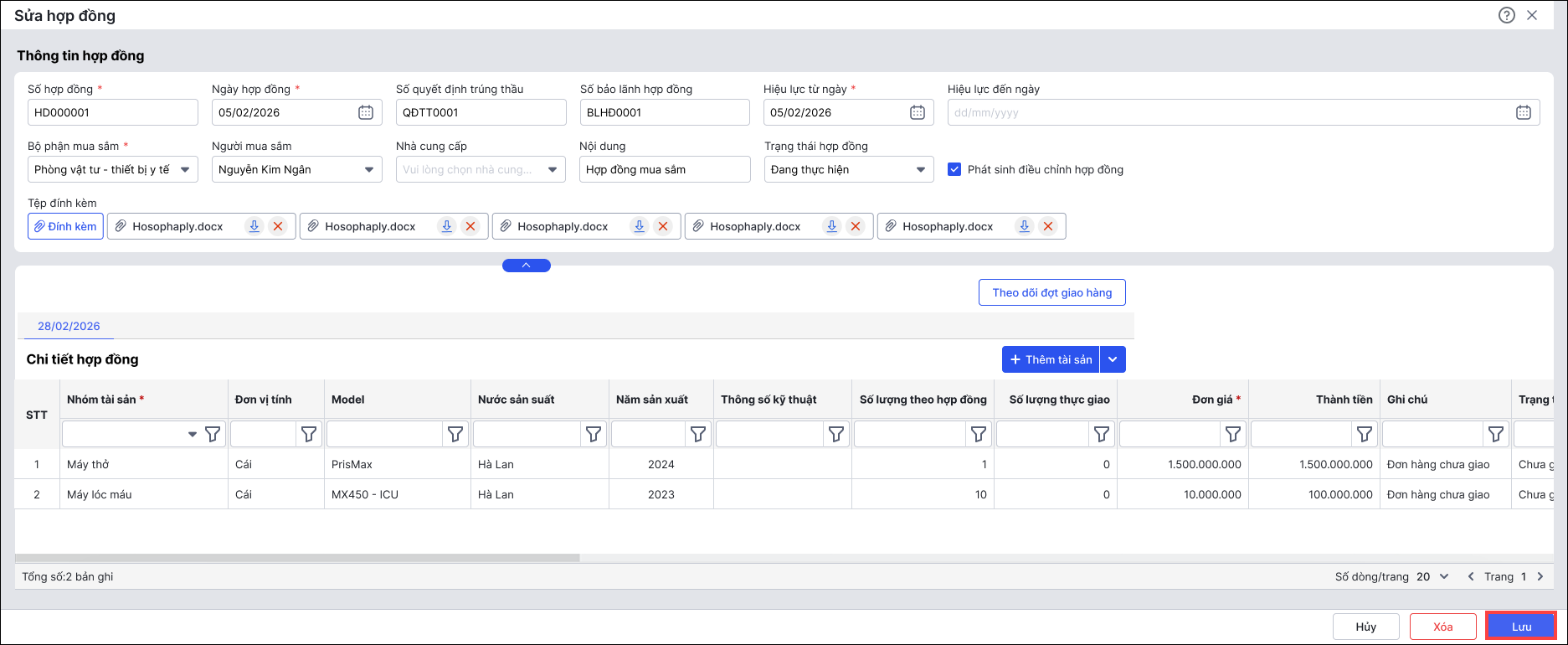This screenshot has height=645, width=1568.
Task: Click filter icon in Model column
Action: click(x=455, y=434)
